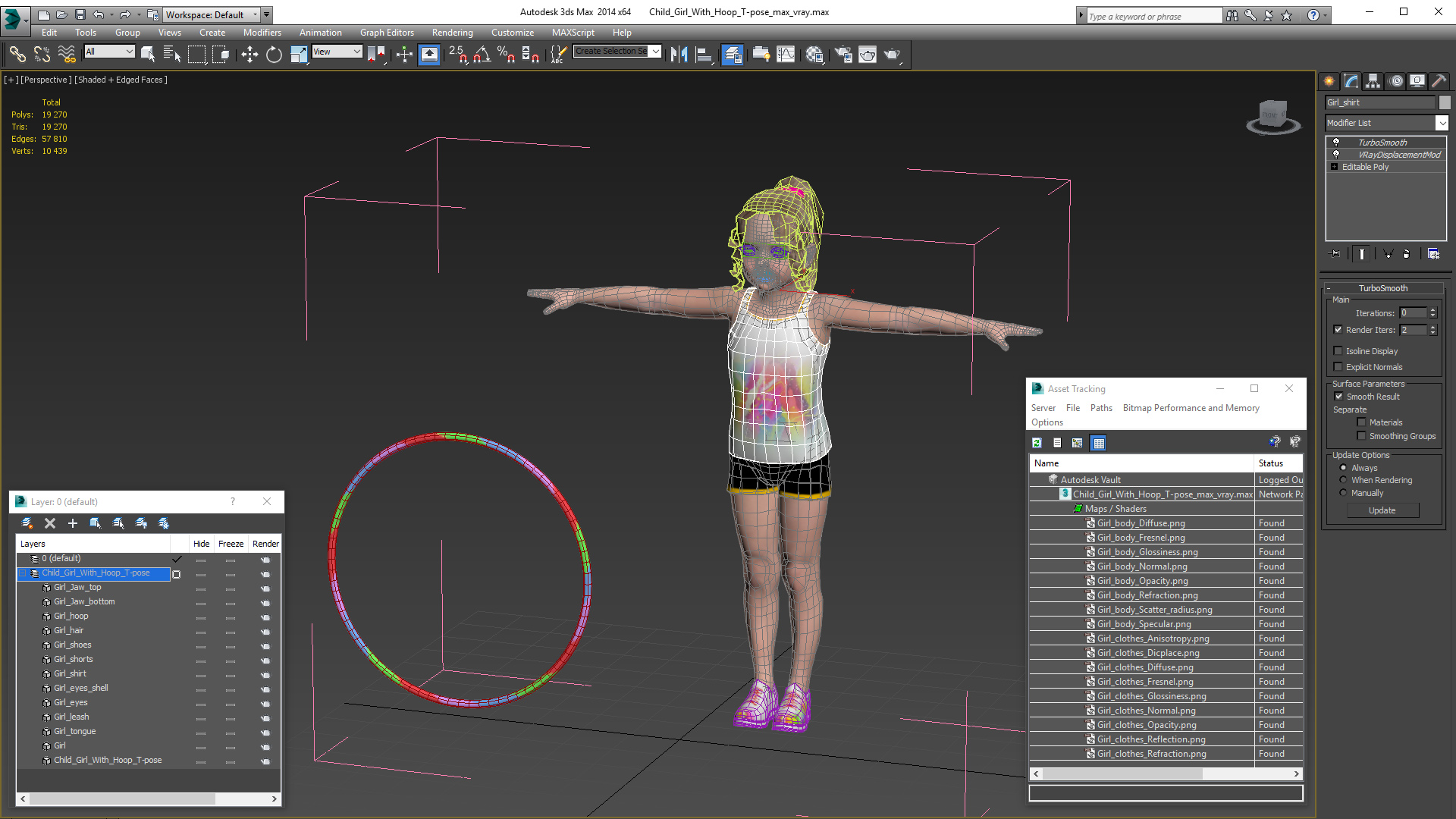Click the Align tool icon

pos(704,54)
